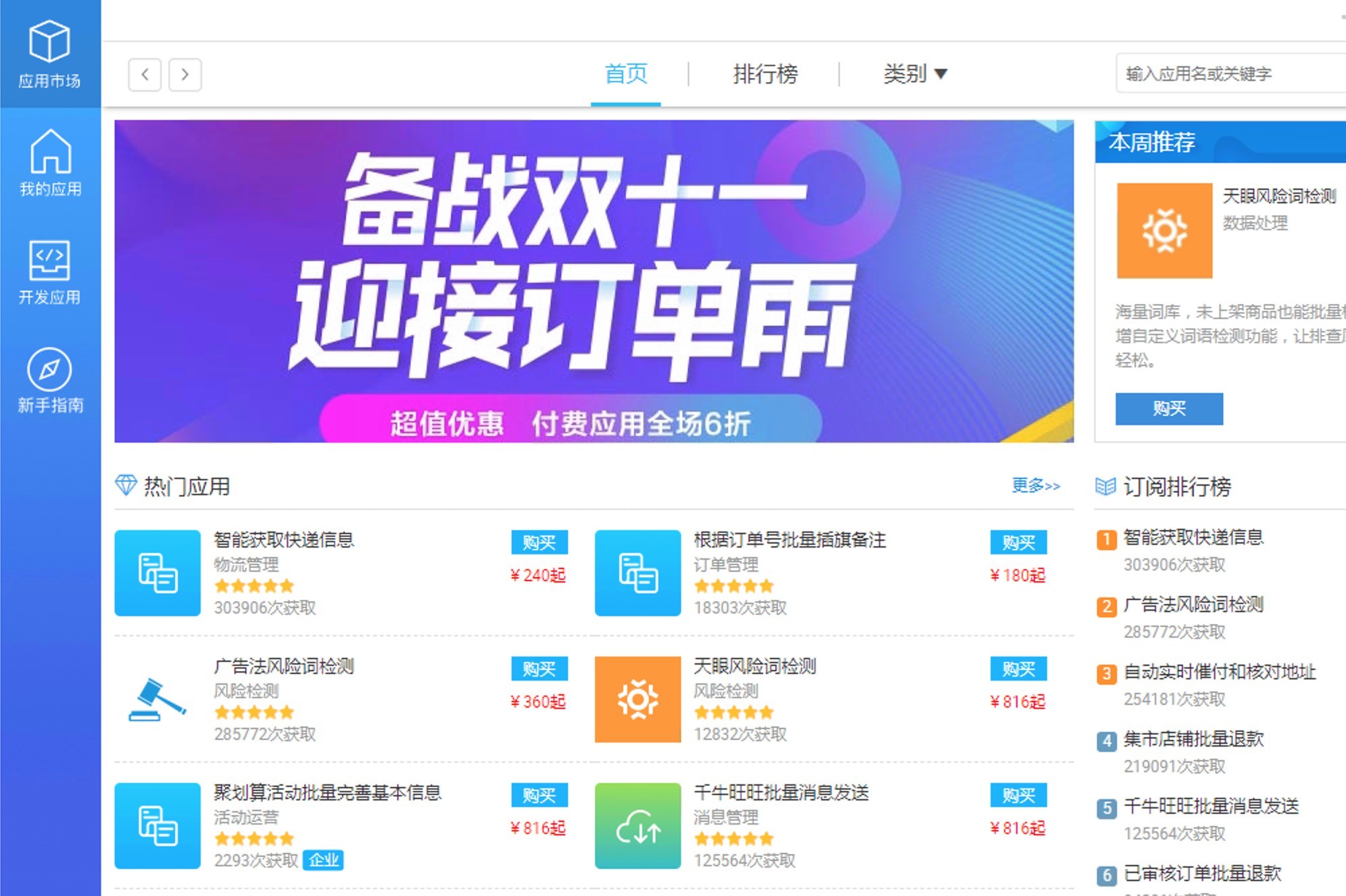
Task: Click 购买 for 聚划算活动批量完善基本信息
Action: 539,795
